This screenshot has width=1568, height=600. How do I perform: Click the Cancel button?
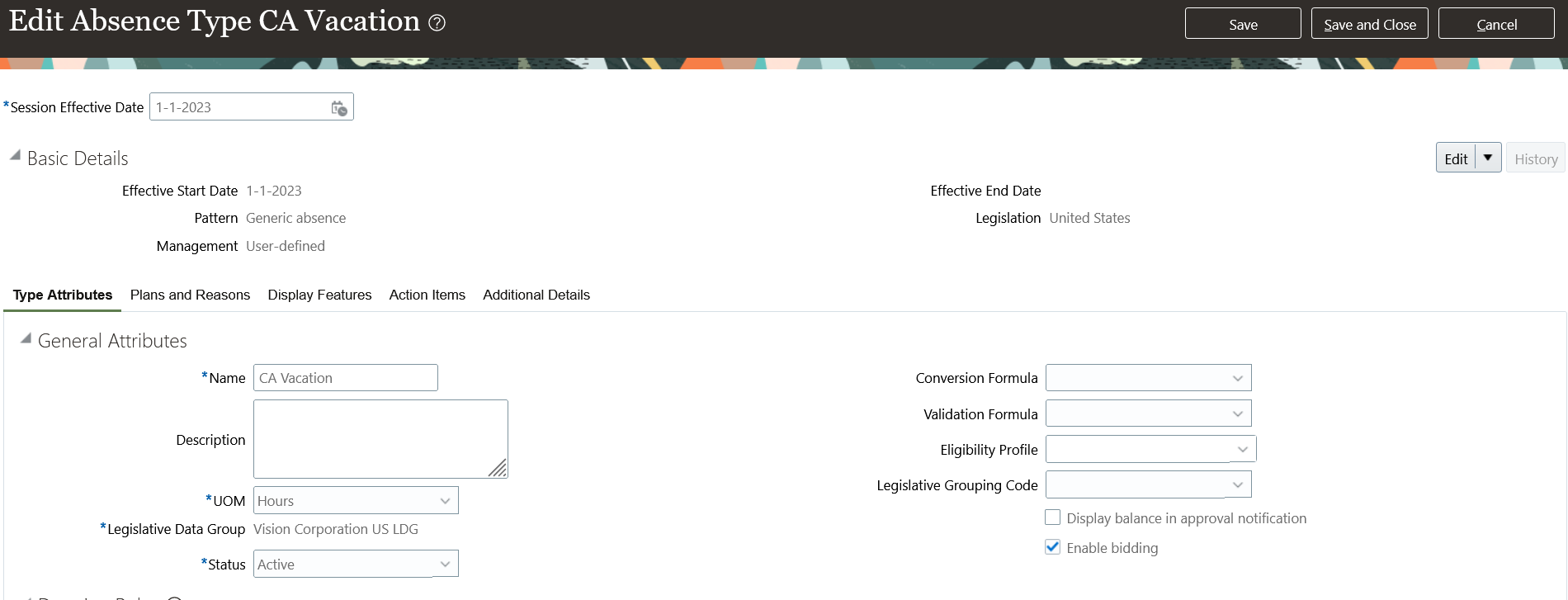tap(1496, 24)
